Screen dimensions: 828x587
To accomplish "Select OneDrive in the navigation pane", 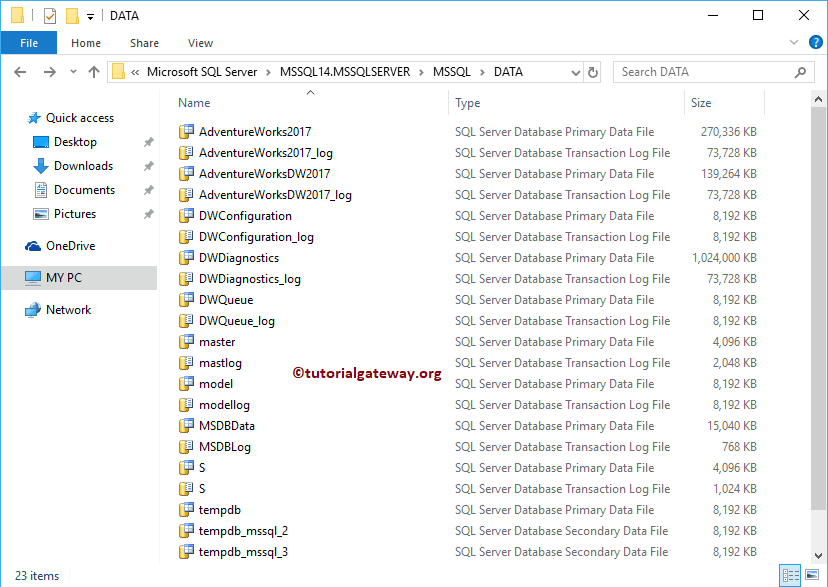I will coord(76,245).
